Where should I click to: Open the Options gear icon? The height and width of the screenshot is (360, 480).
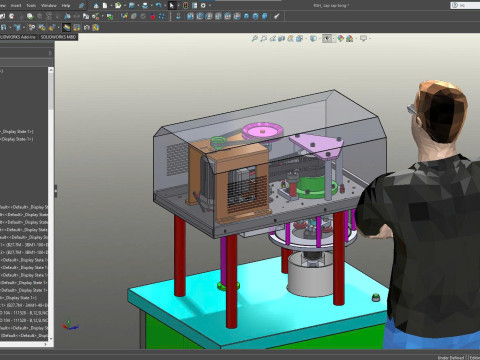tap(203, 6)
